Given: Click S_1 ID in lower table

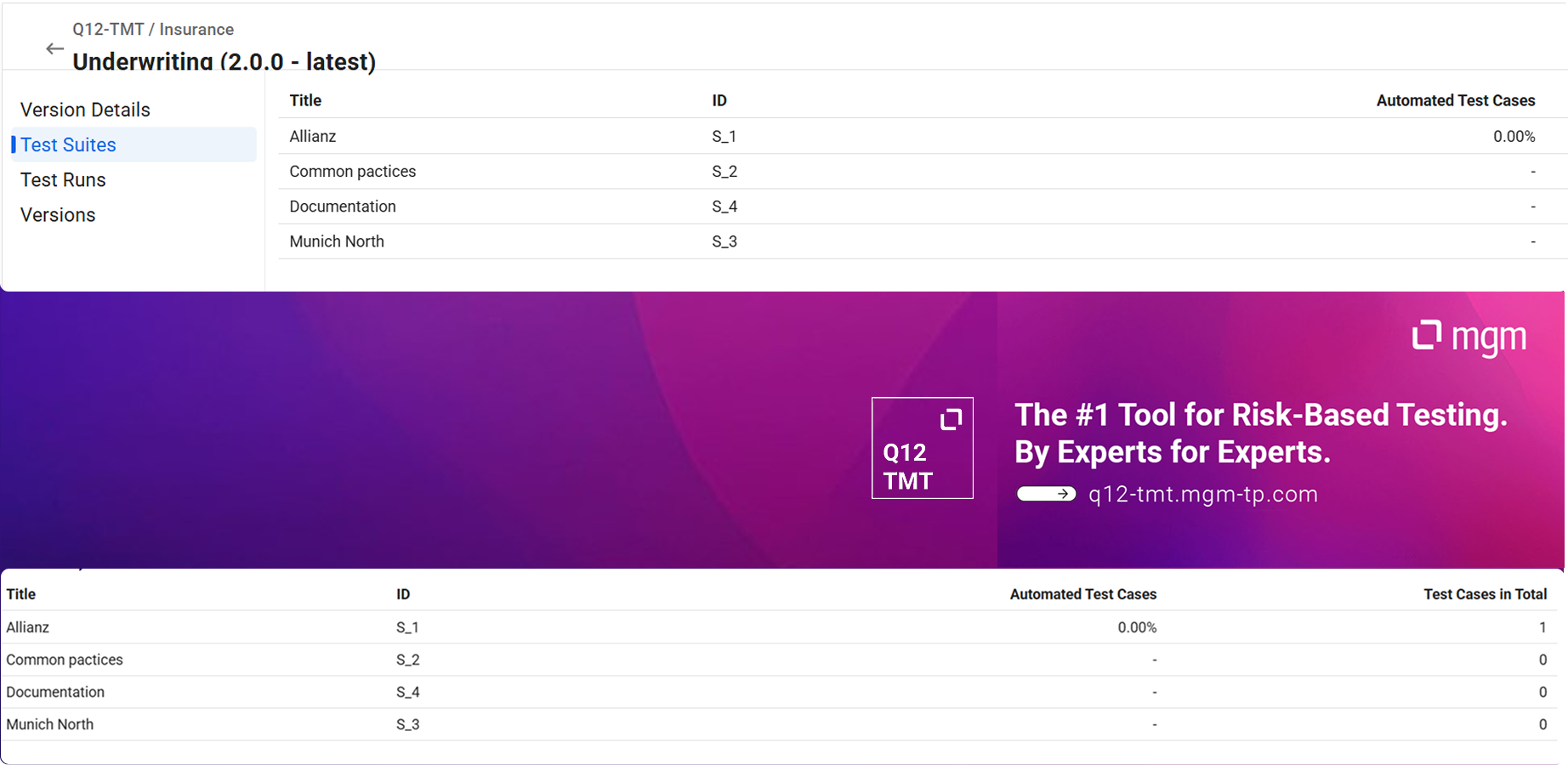Looking at the screenshot, I should click(x=407, y=627).
